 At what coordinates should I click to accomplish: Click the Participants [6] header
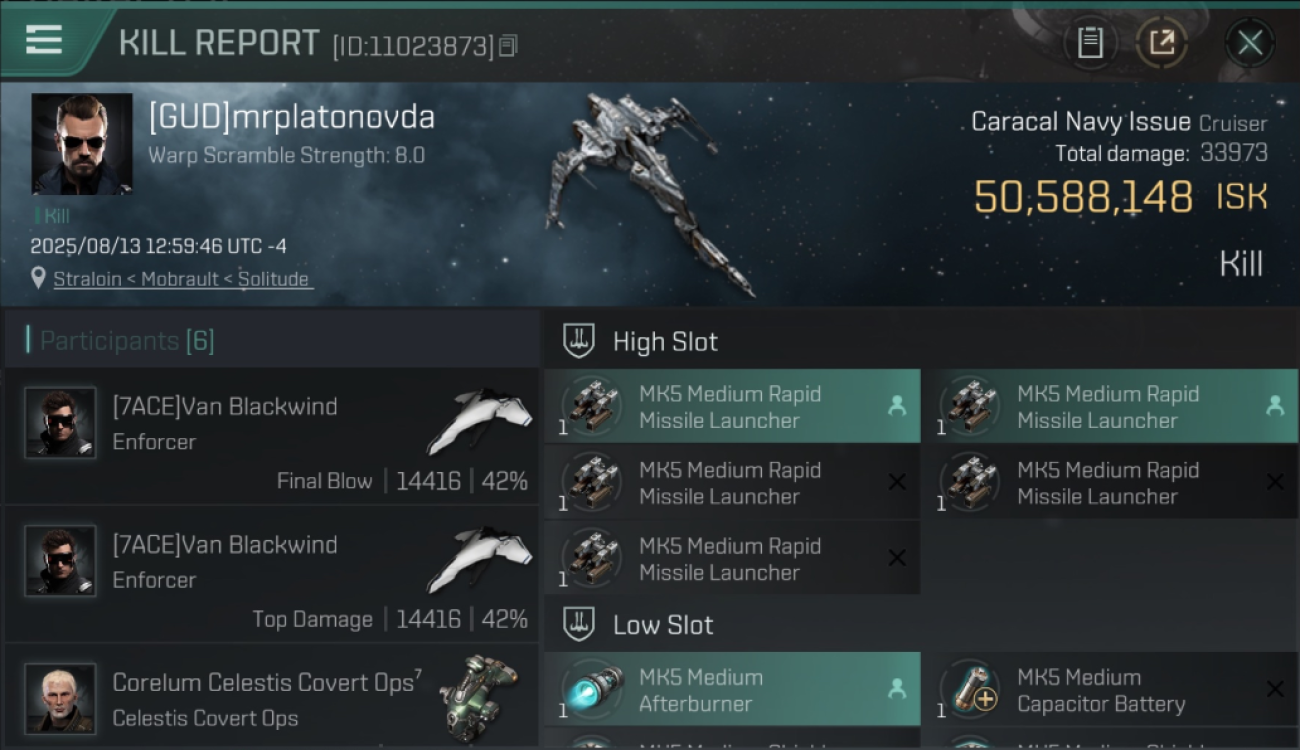tap(127, 341)
